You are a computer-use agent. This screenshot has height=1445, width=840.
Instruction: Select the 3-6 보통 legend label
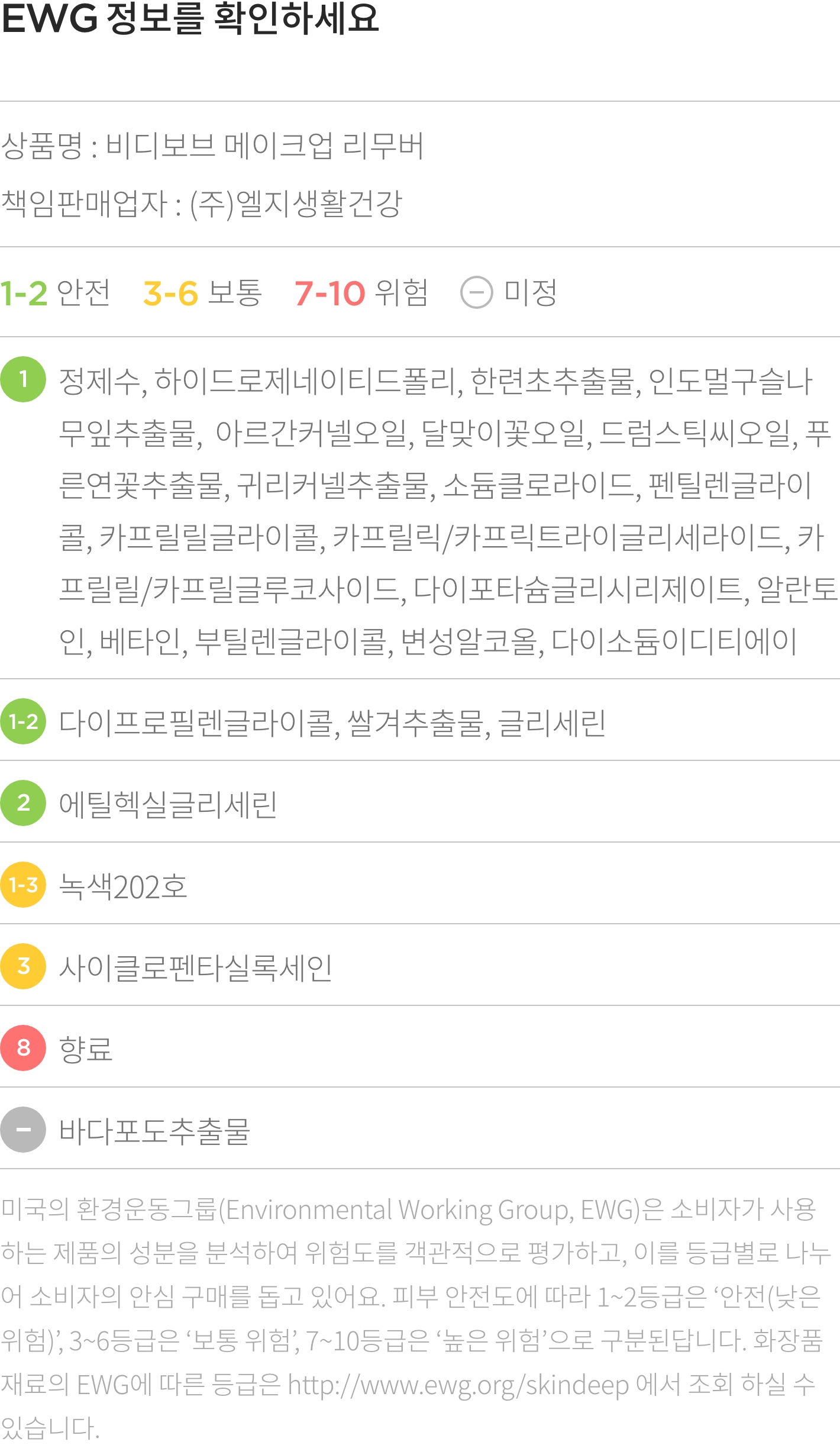pos(202,293)
